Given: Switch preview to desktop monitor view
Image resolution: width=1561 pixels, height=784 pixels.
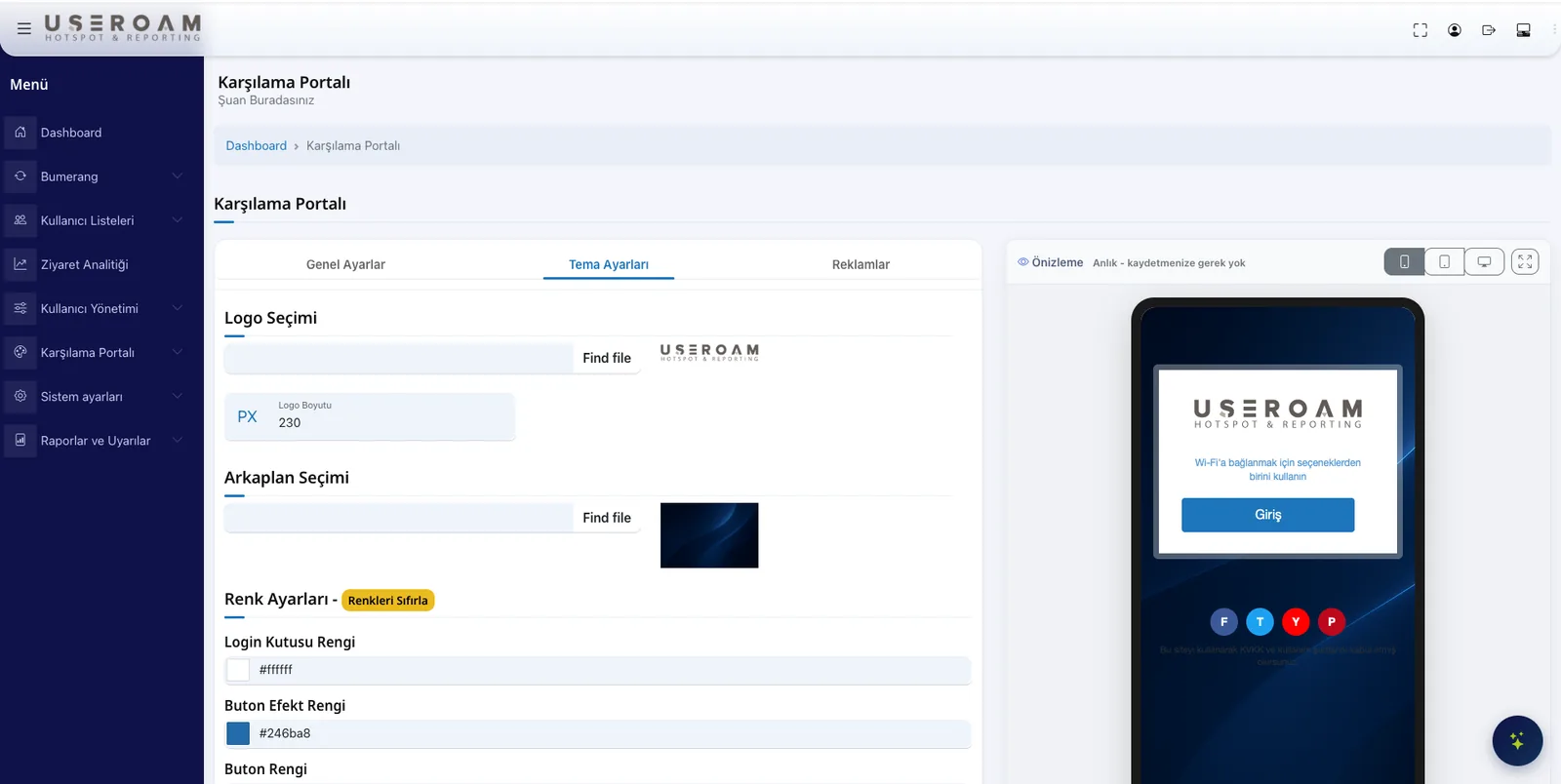Looking at the screenshot, I should pos(1484,261).
